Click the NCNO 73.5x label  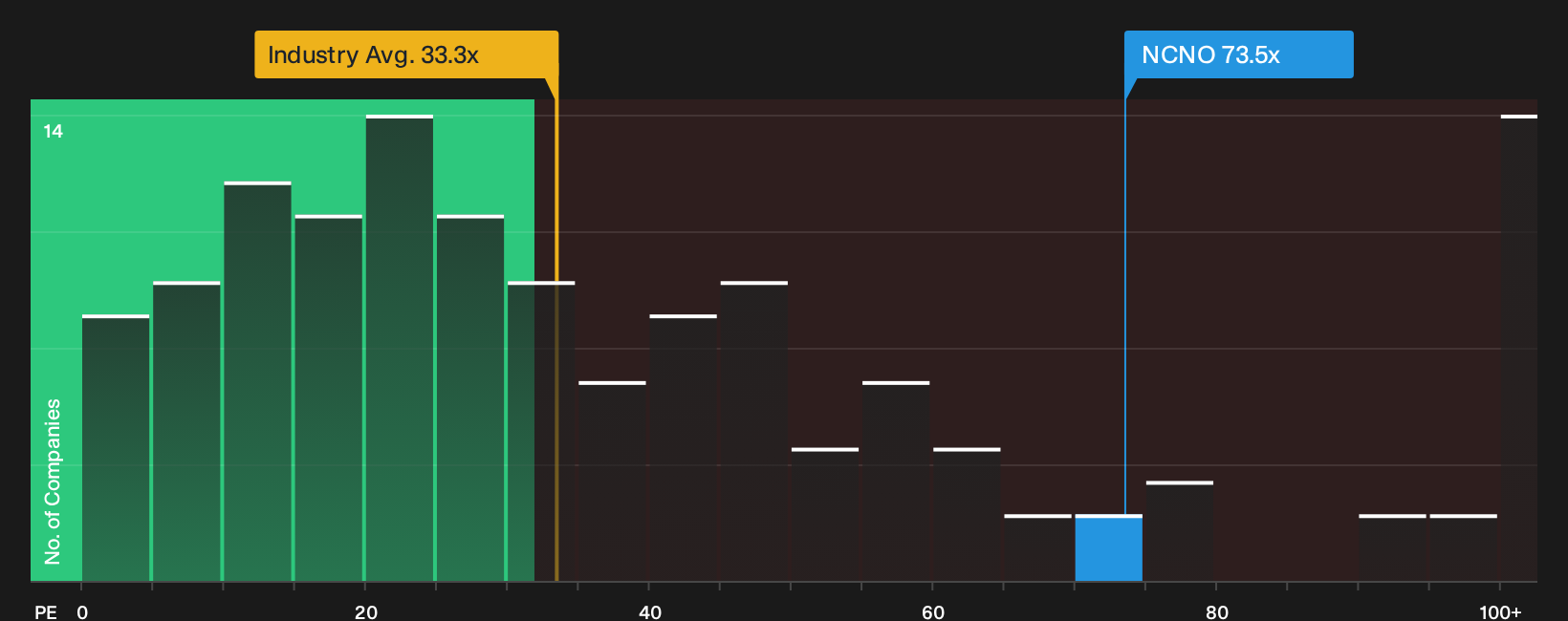[1239, 54]
